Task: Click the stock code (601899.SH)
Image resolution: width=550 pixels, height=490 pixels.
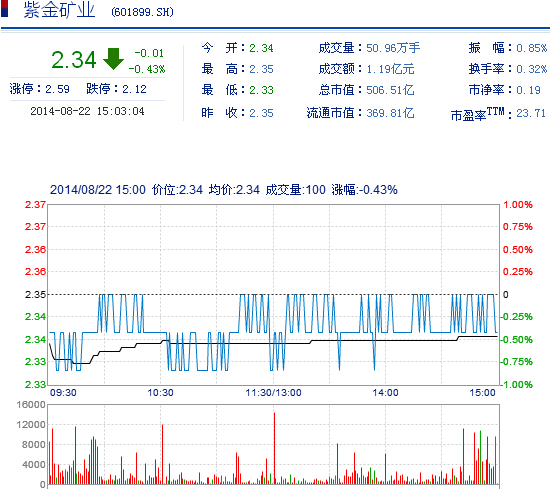Action: pyautogui.click(x=142, y=12)
